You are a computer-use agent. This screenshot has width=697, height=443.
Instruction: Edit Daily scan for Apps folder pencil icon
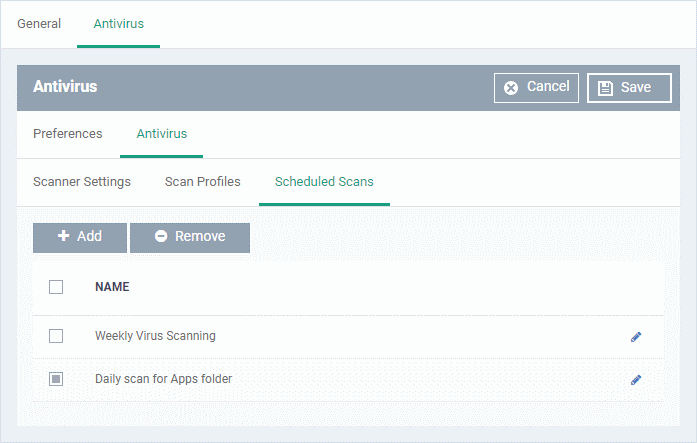(636, 380)
